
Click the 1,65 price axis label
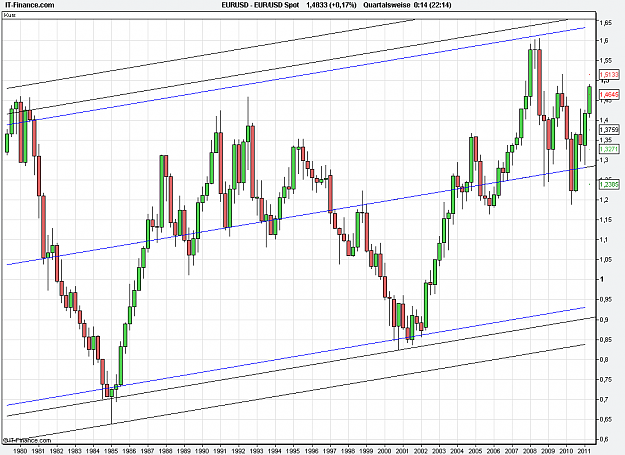click(x=605, y=23)
